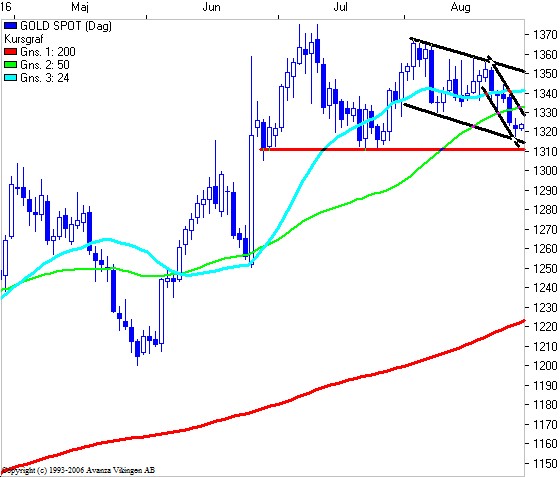Click the 1220 price axis label
560x477 pixels.
tap(545, 326)
